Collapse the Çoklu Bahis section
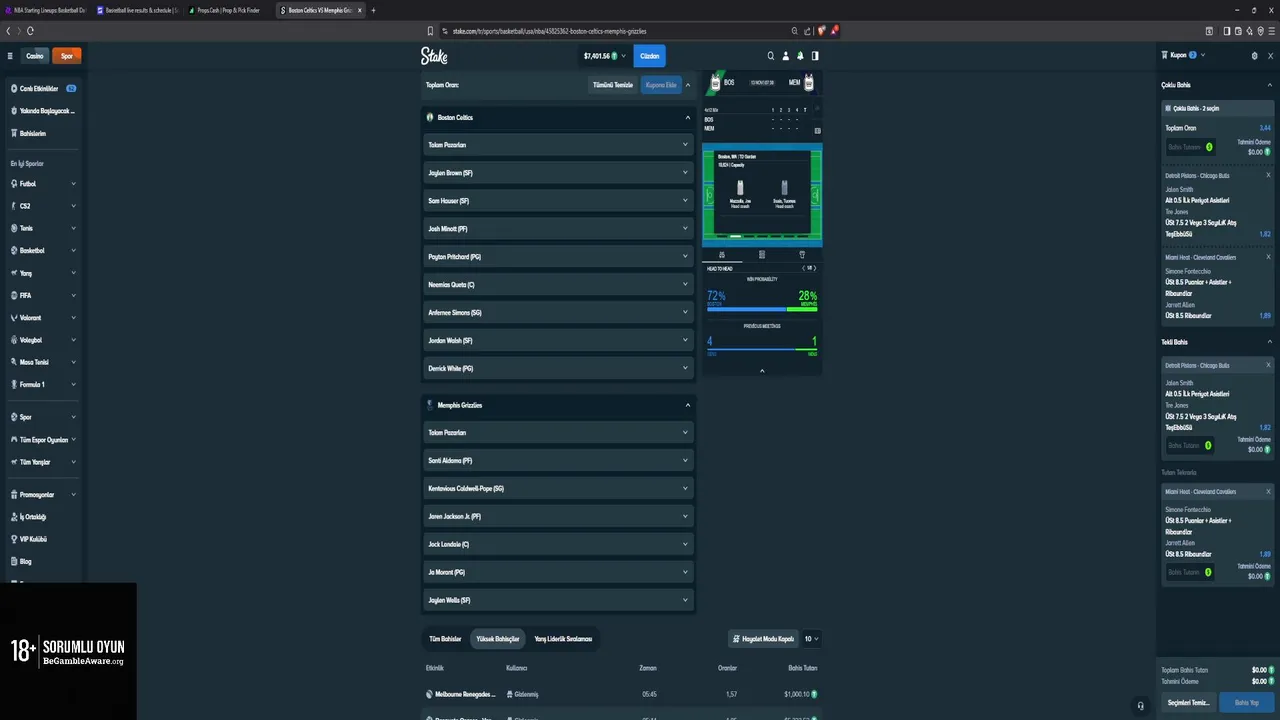Viewport: 1280px width, 720px height. [x=1270, y=85]
